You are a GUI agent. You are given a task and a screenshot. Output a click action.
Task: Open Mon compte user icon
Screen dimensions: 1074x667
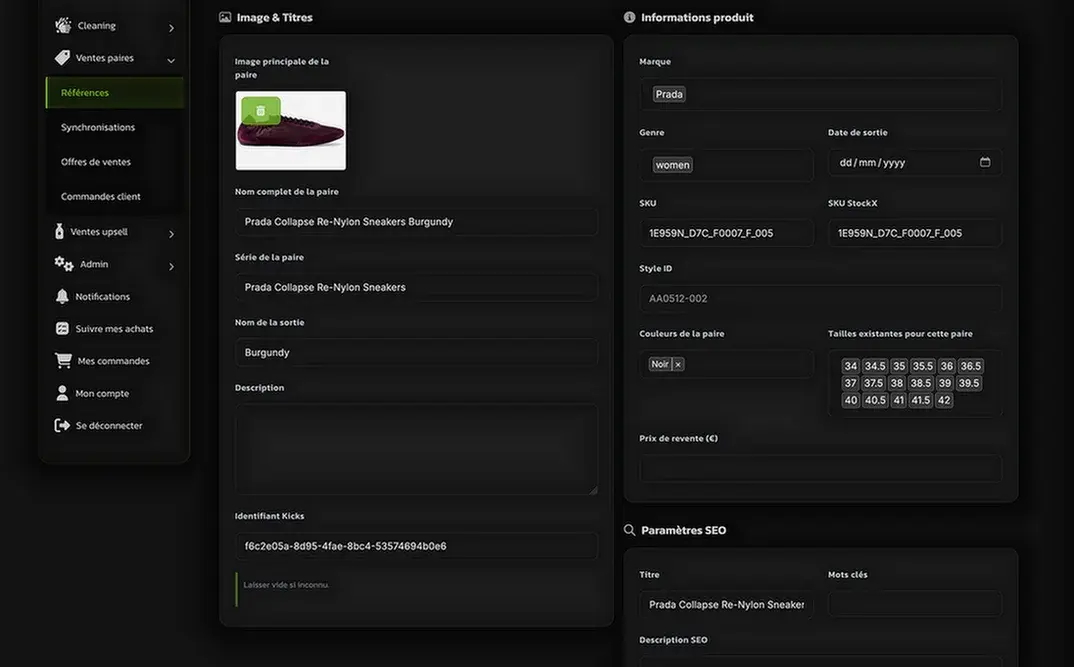[62, 393]
